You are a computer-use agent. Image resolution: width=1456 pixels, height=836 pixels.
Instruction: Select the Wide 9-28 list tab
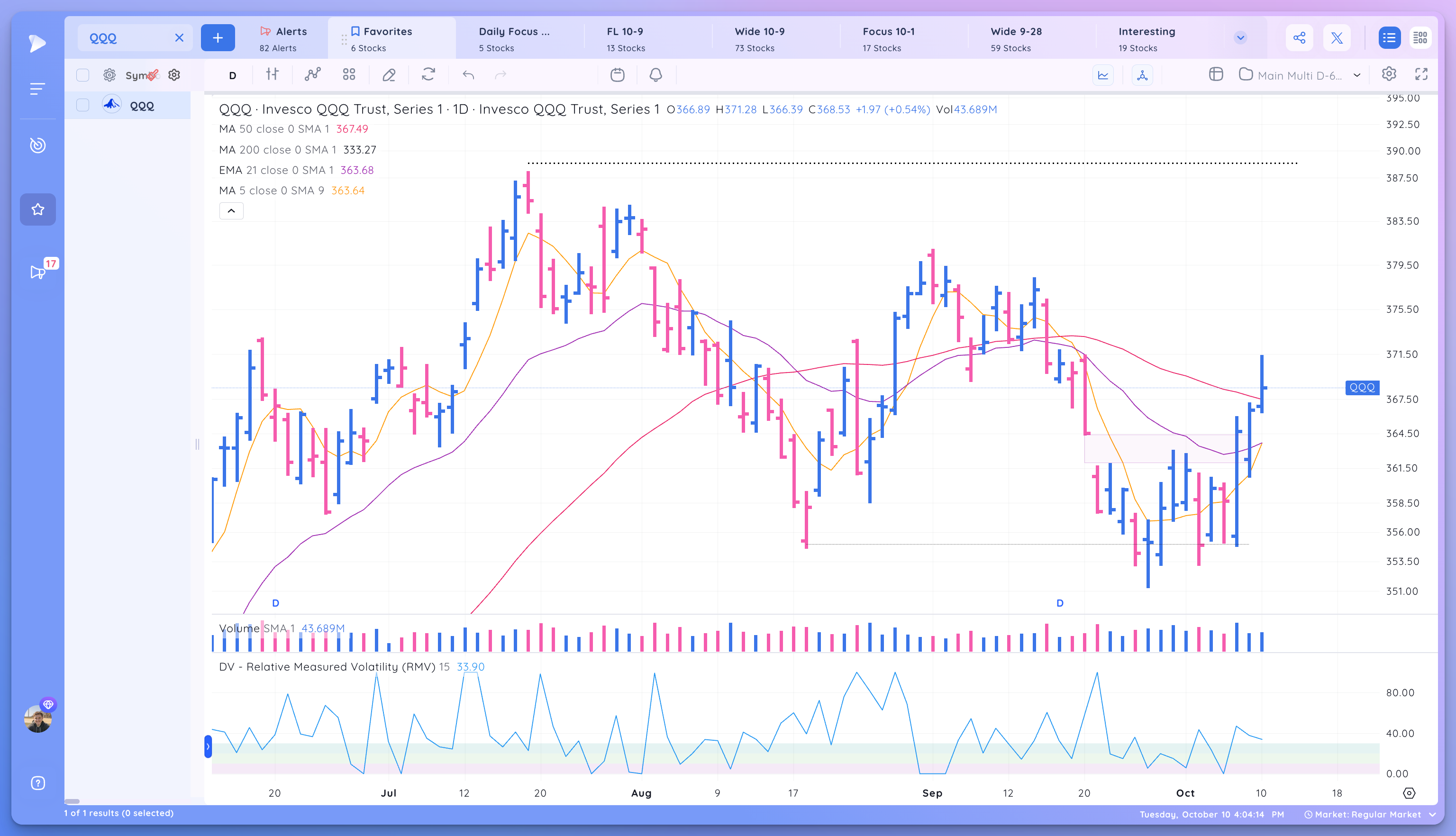[x=1031, y=38]
